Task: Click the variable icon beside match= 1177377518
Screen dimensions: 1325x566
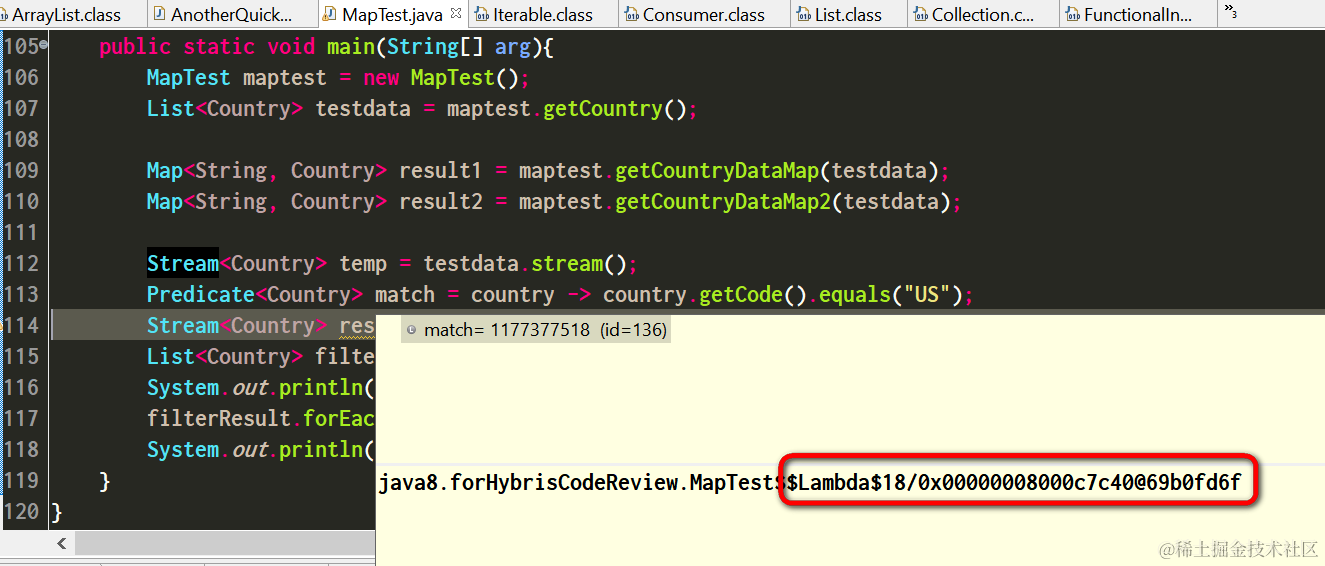Action: point(412,330)
